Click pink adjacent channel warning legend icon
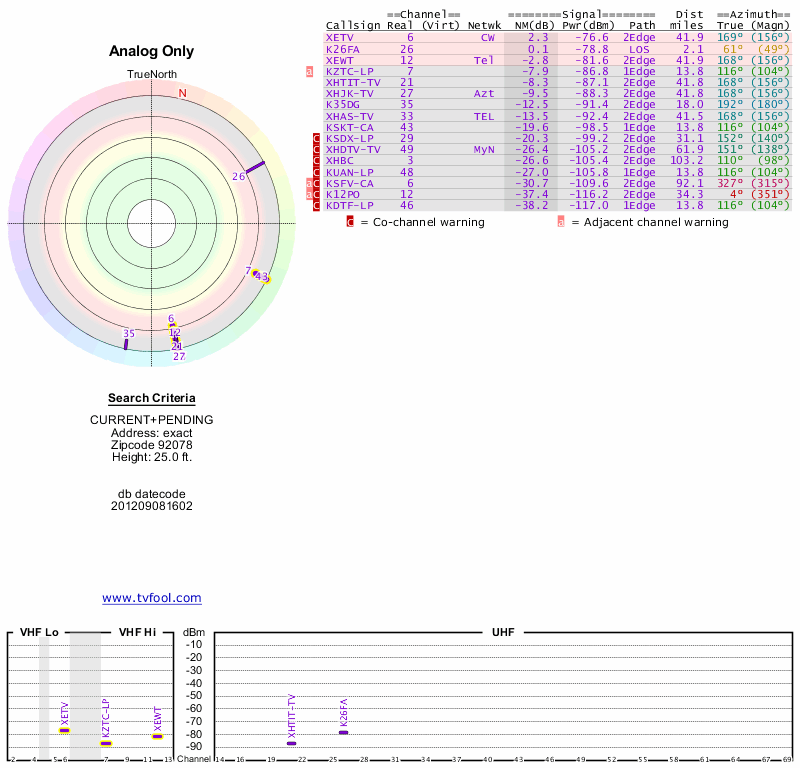This screenshot has height=768, width=800. pos(560,222)
